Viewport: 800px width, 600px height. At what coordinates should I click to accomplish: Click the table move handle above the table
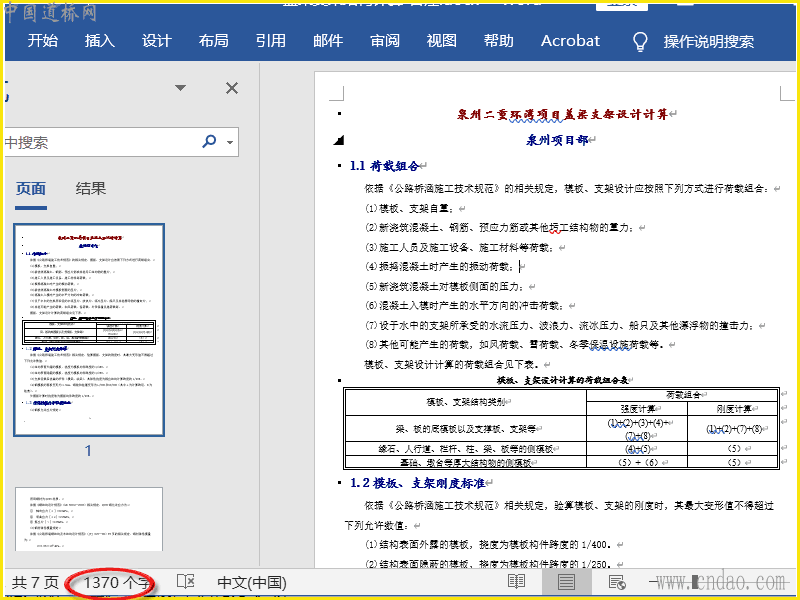pyautogui.click(x=340, y=381)
